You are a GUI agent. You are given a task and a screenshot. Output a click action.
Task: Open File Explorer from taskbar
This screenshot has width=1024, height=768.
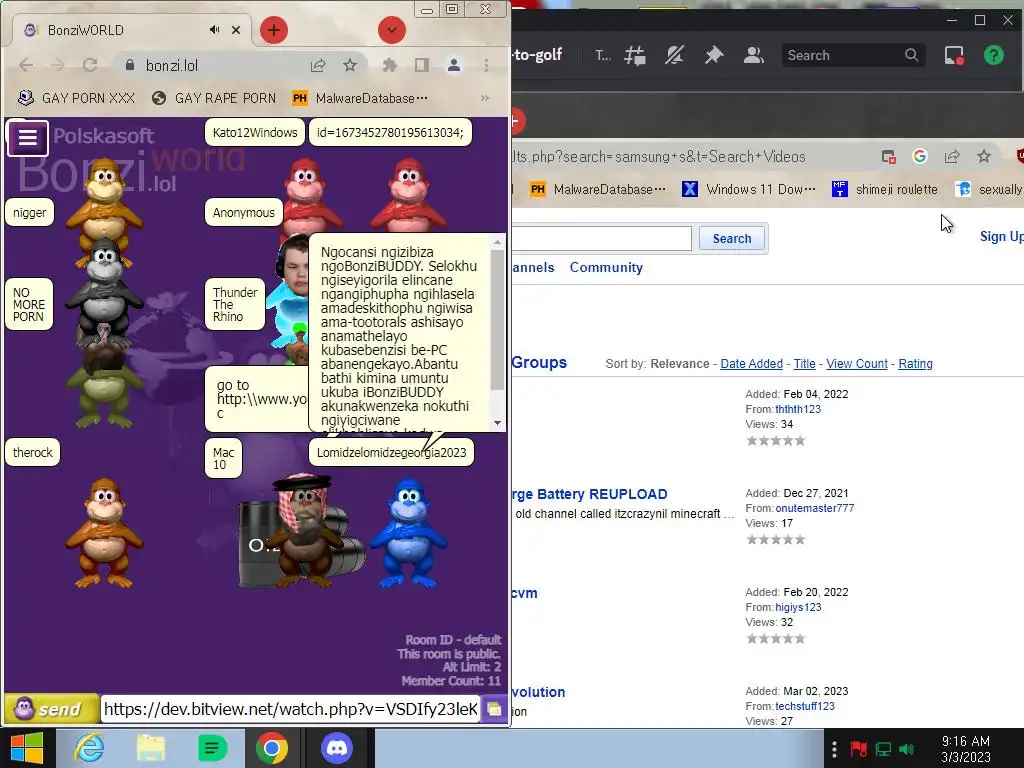click(x=151, y=748)
